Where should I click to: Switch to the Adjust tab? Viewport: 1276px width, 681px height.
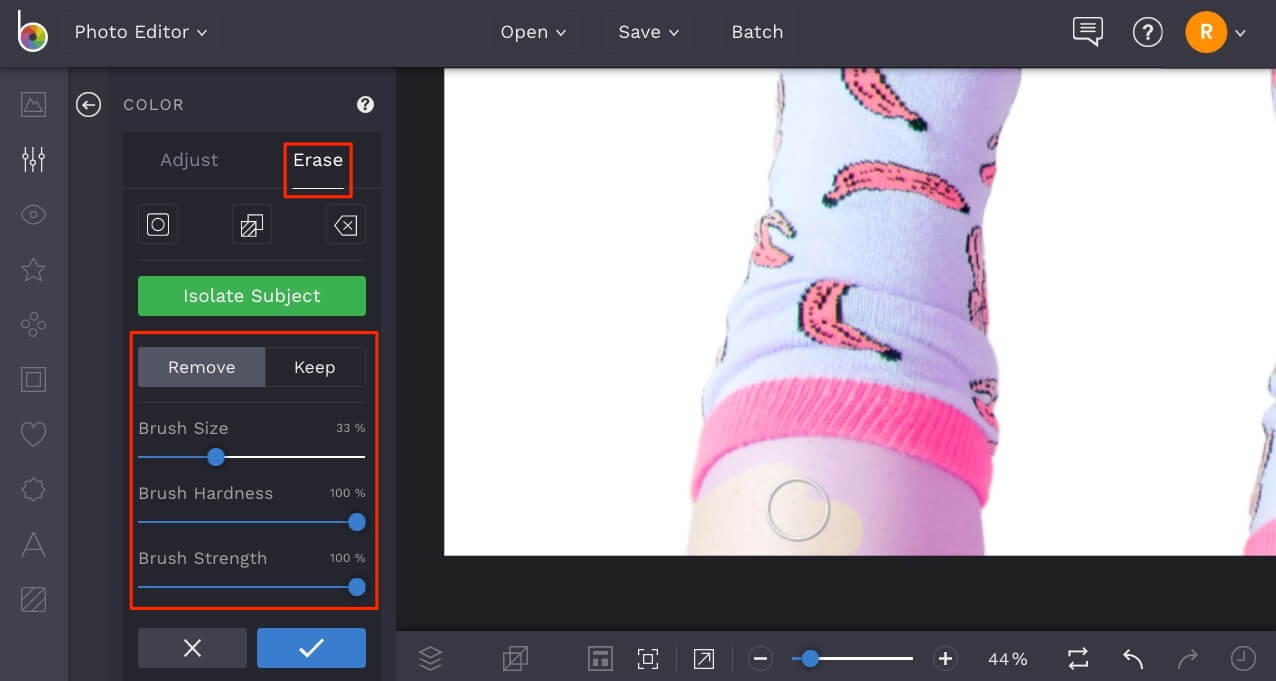(189, 160)
